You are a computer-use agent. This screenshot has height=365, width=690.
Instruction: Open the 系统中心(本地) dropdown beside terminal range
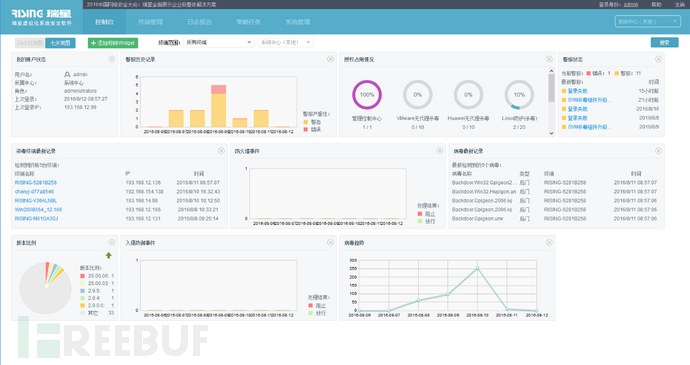coord(286,42)
